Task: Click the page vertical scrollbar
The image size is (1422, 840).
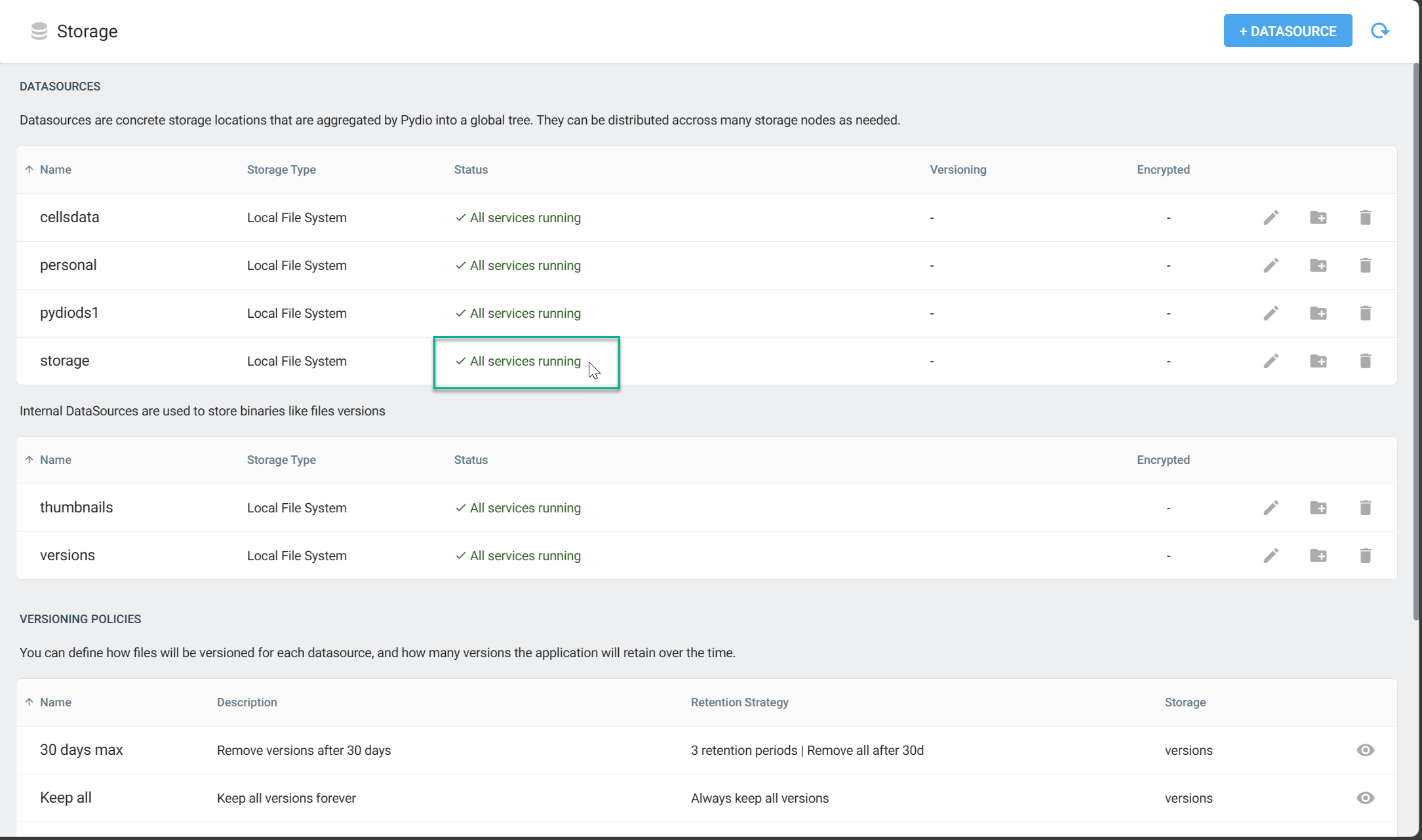Action: point(1417,341)
